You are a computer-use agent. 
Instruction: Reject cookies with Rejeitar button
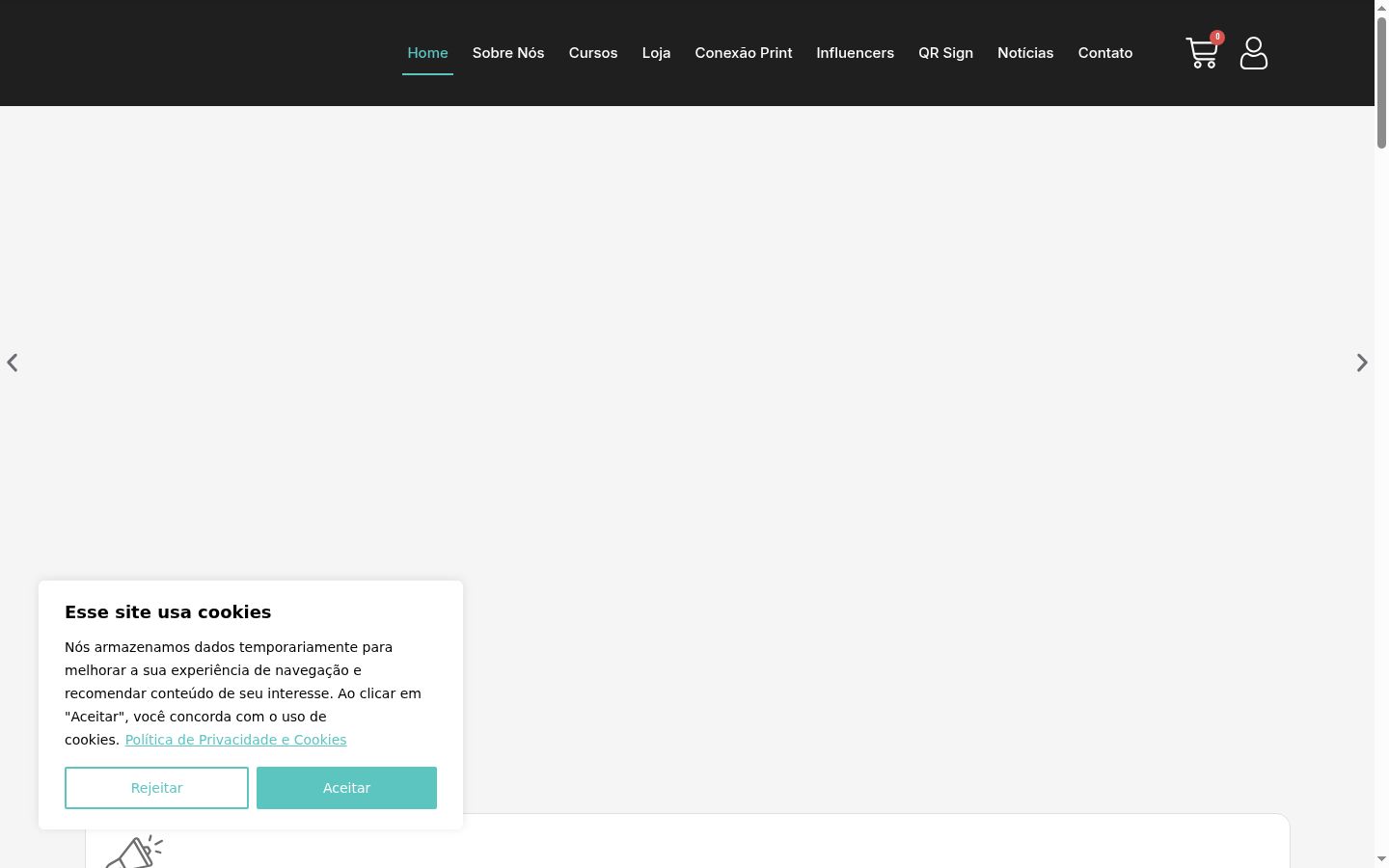156,788
